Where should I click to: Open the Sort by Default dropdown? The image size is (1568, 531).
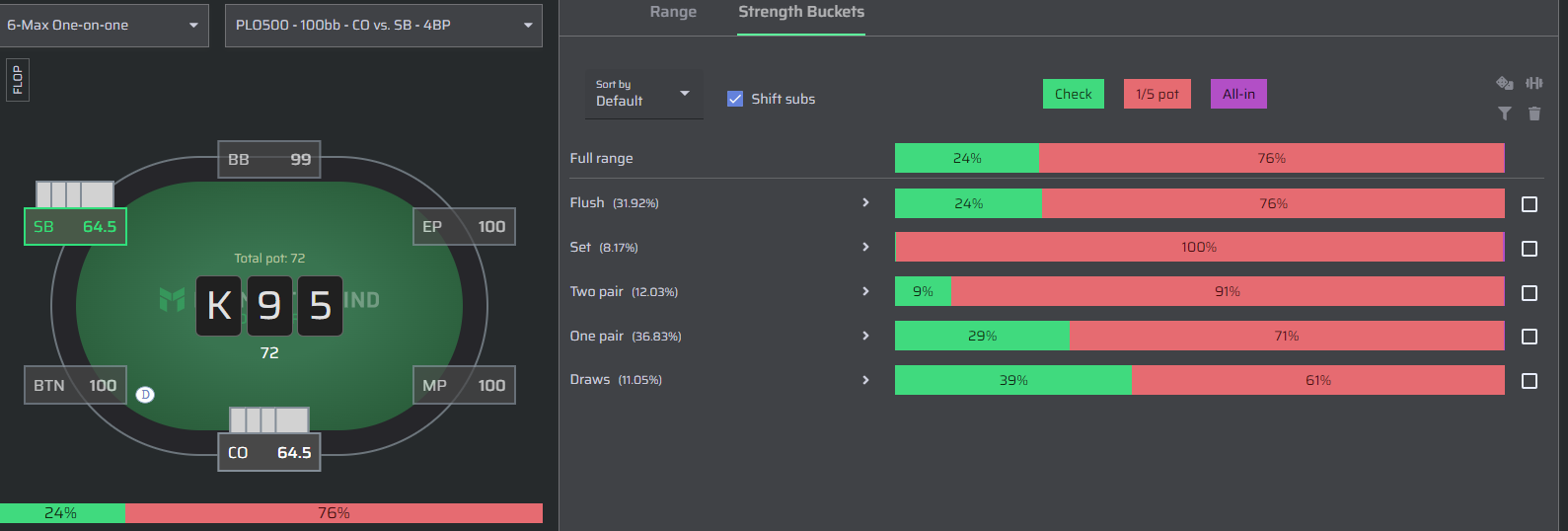point(644,94)
